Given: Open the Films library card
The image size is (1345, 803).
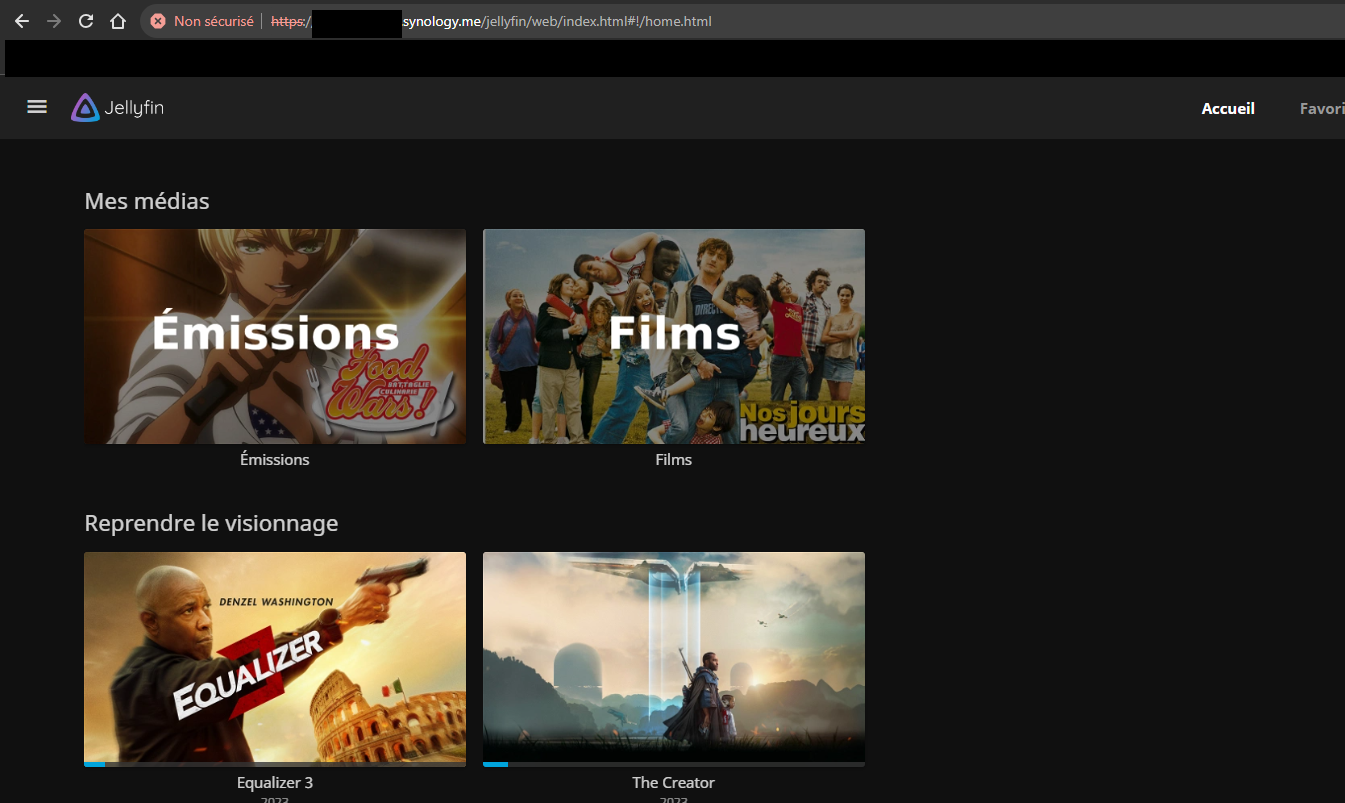Looking at the screenshot, I should click(674, 336).
